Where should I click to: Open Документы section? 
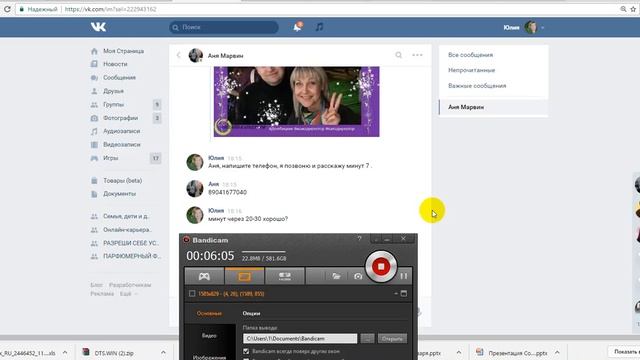[x=119, y=194]
